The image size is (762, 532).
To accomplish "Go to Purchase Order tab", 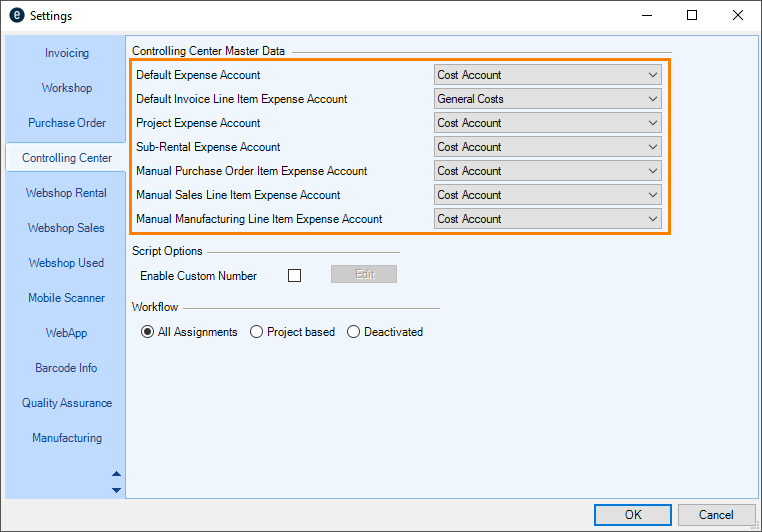I will (x=66, y=123).
